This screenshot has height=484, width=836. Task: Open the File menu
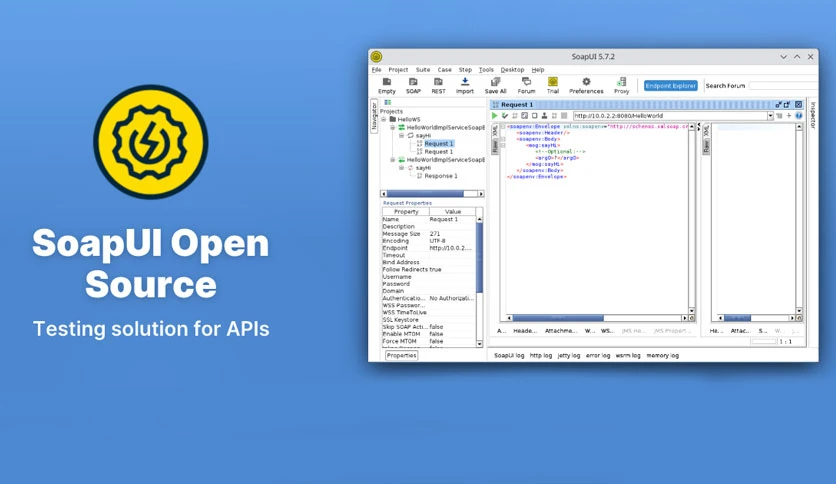pyautogui.click(x=376, y=70)
